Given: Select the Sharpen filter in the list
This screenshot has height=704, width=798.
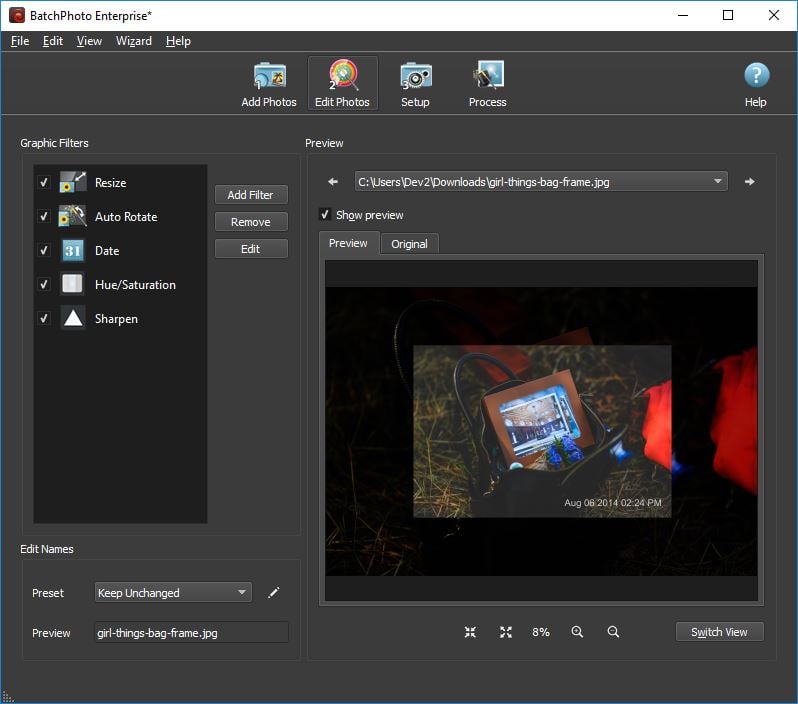Looking at the screenshot, I should pos(116,319).
